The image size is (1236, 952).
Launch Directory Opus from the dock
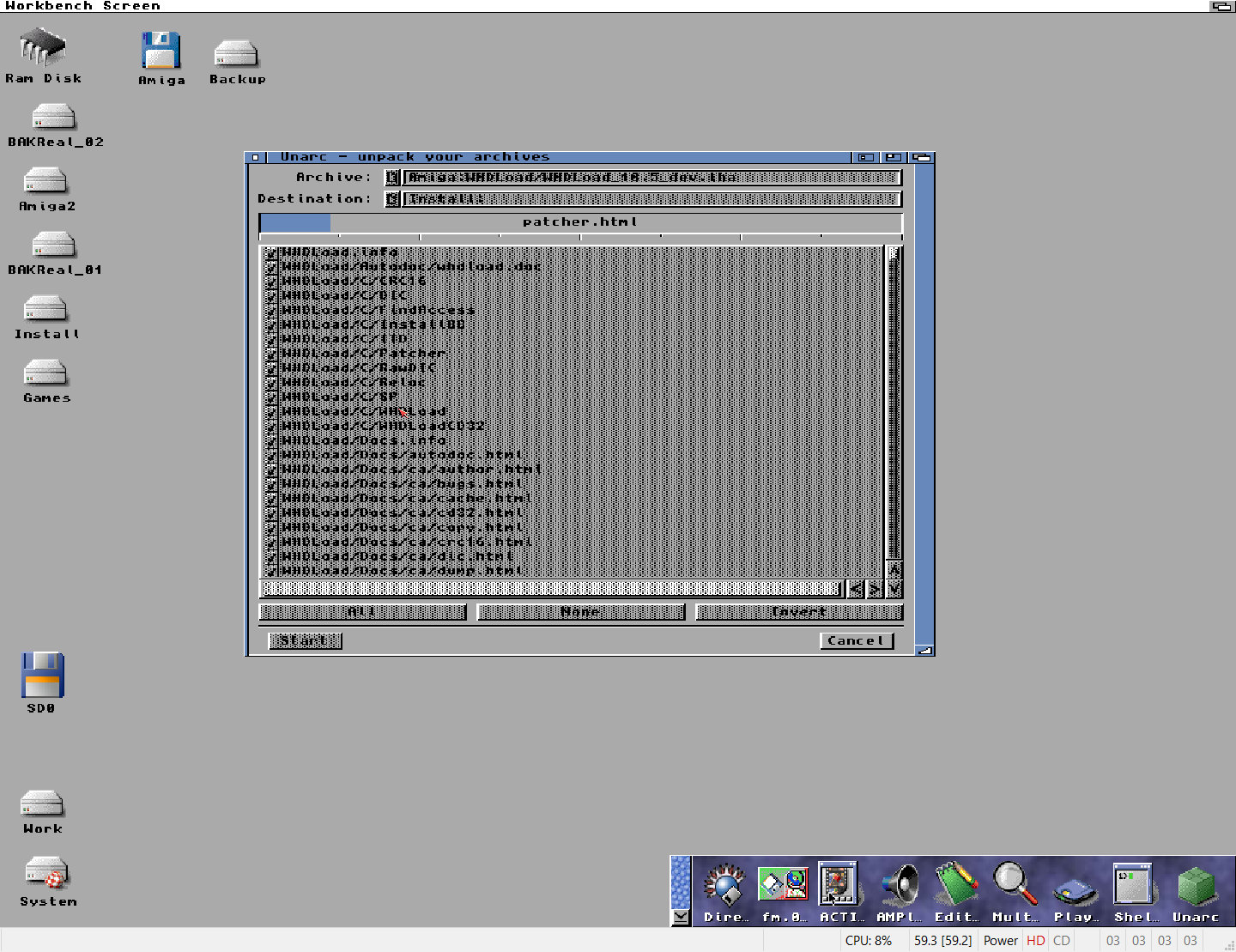click(724, 886)
